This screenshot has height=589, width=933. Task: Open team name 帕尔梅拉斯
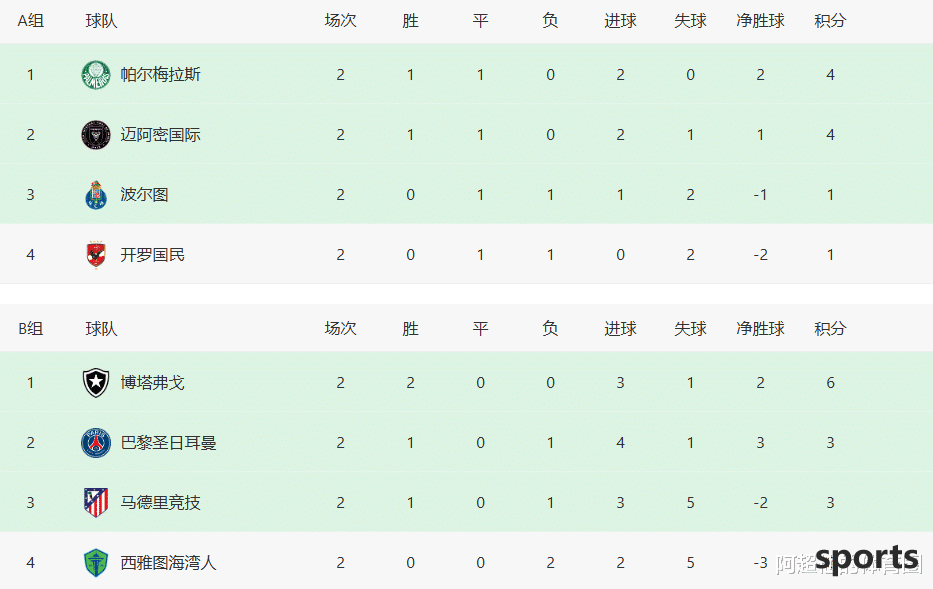click(x=160, y=75)
